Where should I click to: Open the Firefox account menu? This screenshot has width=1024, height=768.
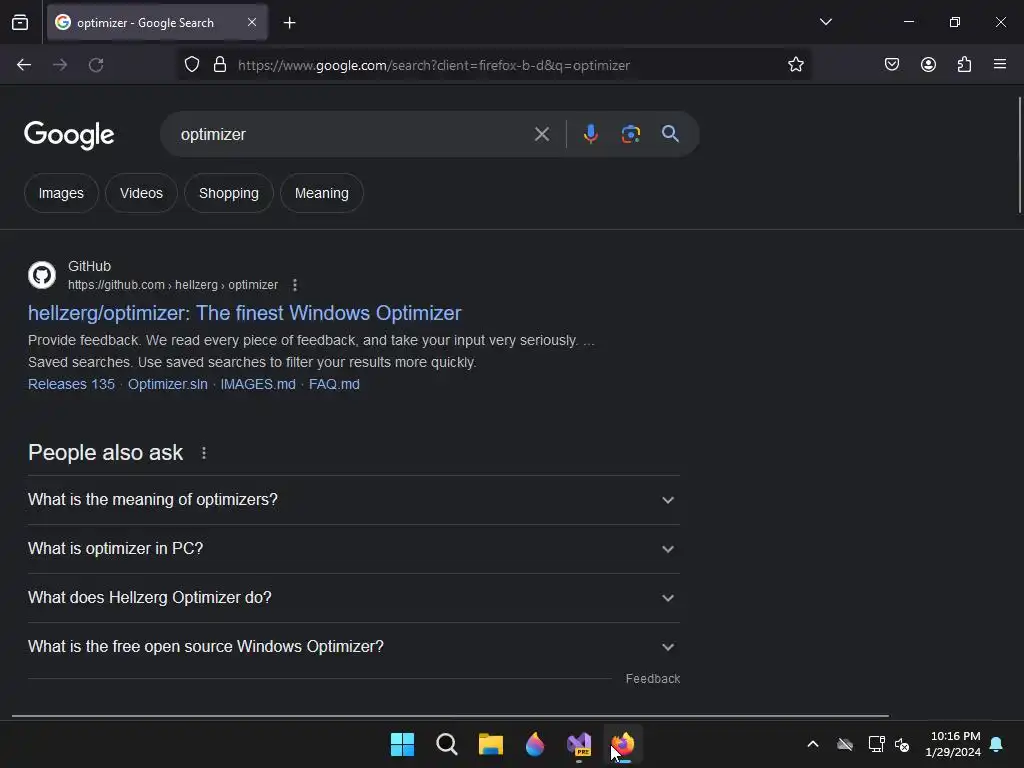click(x=928, y=65)
